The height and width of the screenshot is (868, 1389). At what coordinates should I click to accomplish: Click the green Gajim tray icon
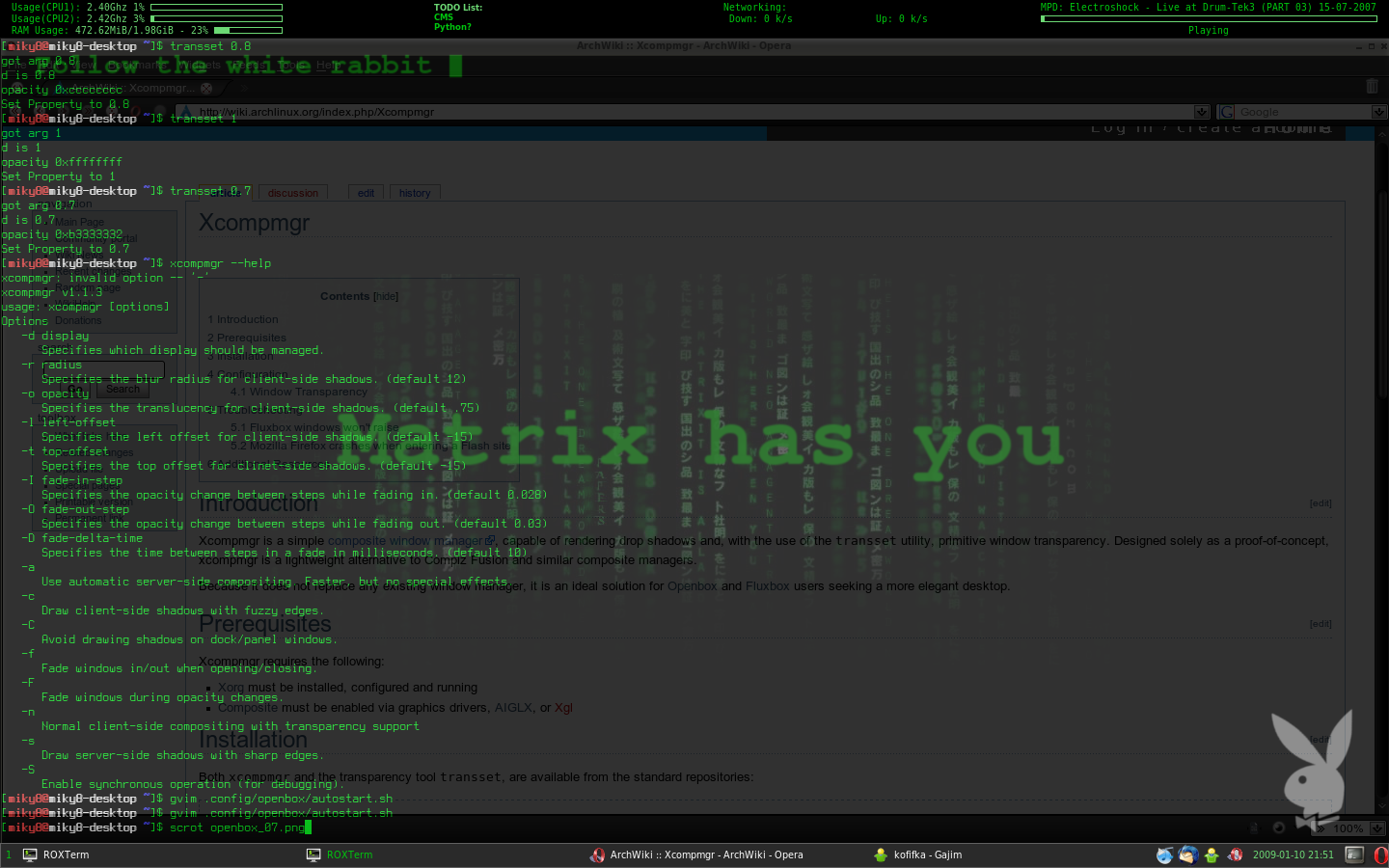point(1212,854)
